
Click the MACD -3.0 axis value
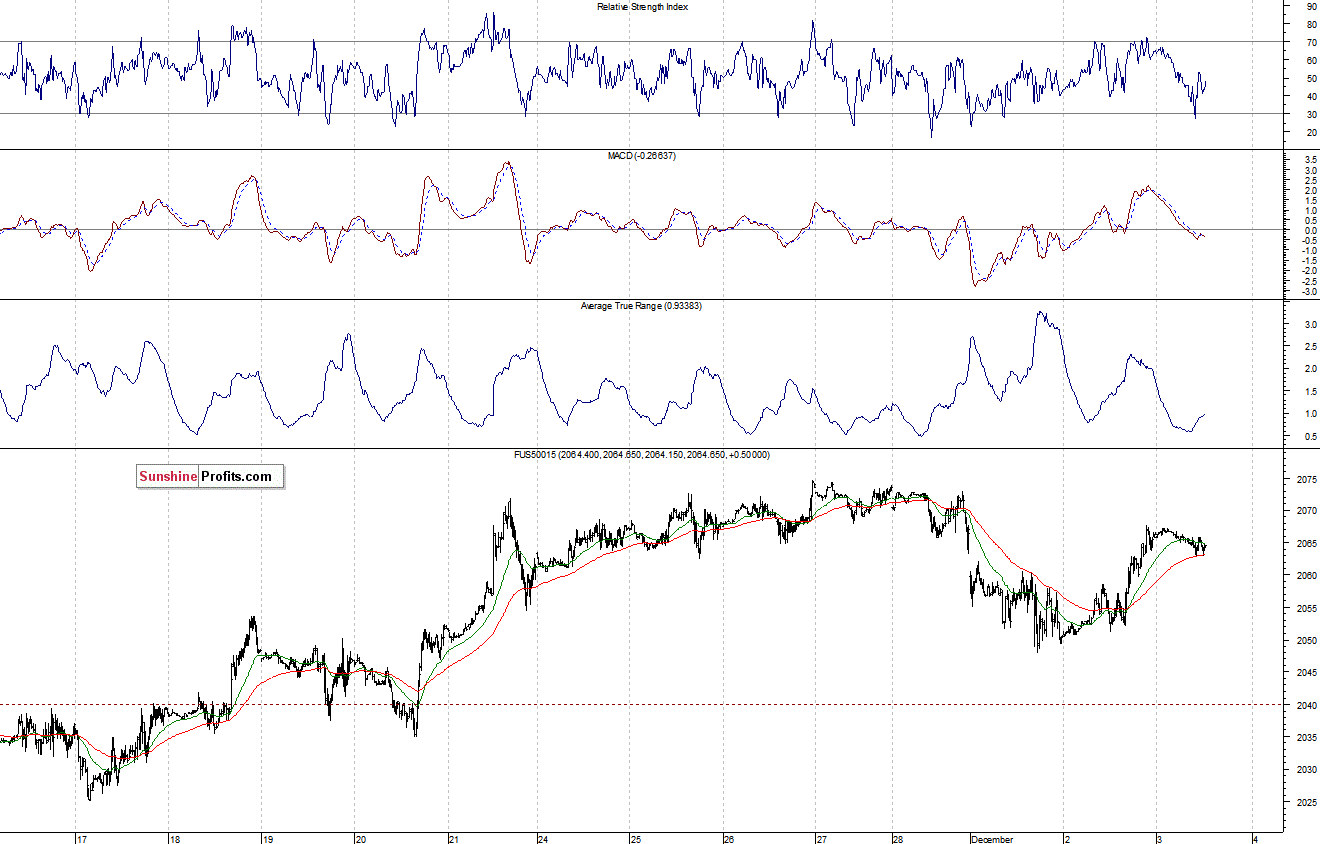pyautogui.click(x=1310, y=291)
